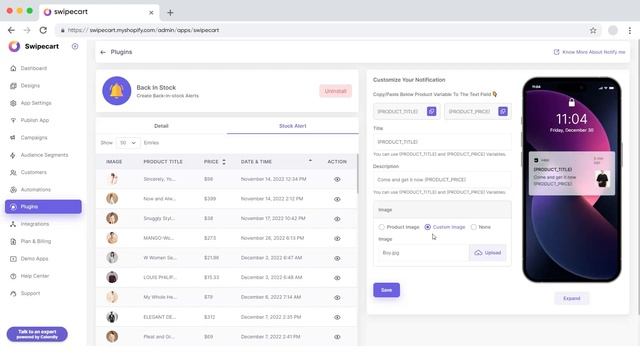Go back using the Plugins back arrow
The width and height of the screenshot is (640, 360).
(x=103, y=52)
